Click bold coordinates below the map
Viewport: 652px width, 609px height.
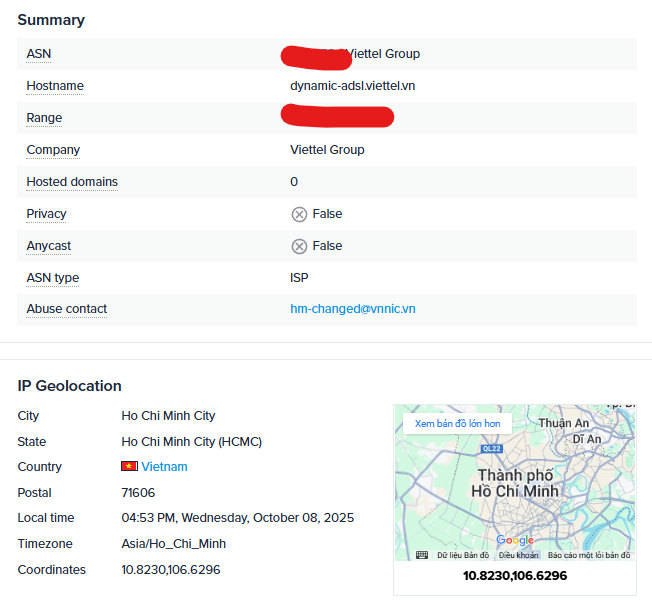(515, 576)
